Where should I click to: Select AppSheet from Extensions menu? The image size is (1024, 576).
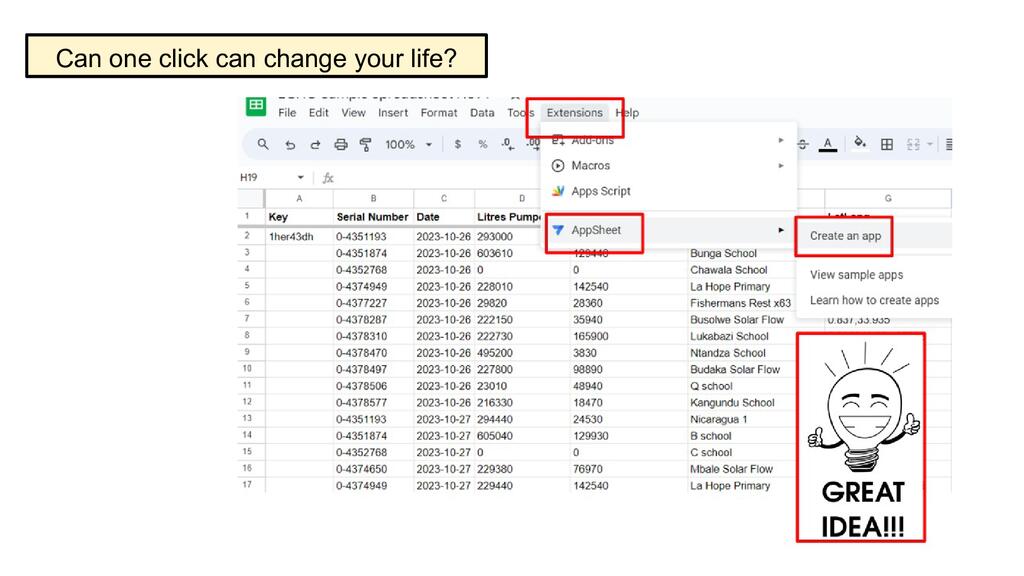[595, 230]
